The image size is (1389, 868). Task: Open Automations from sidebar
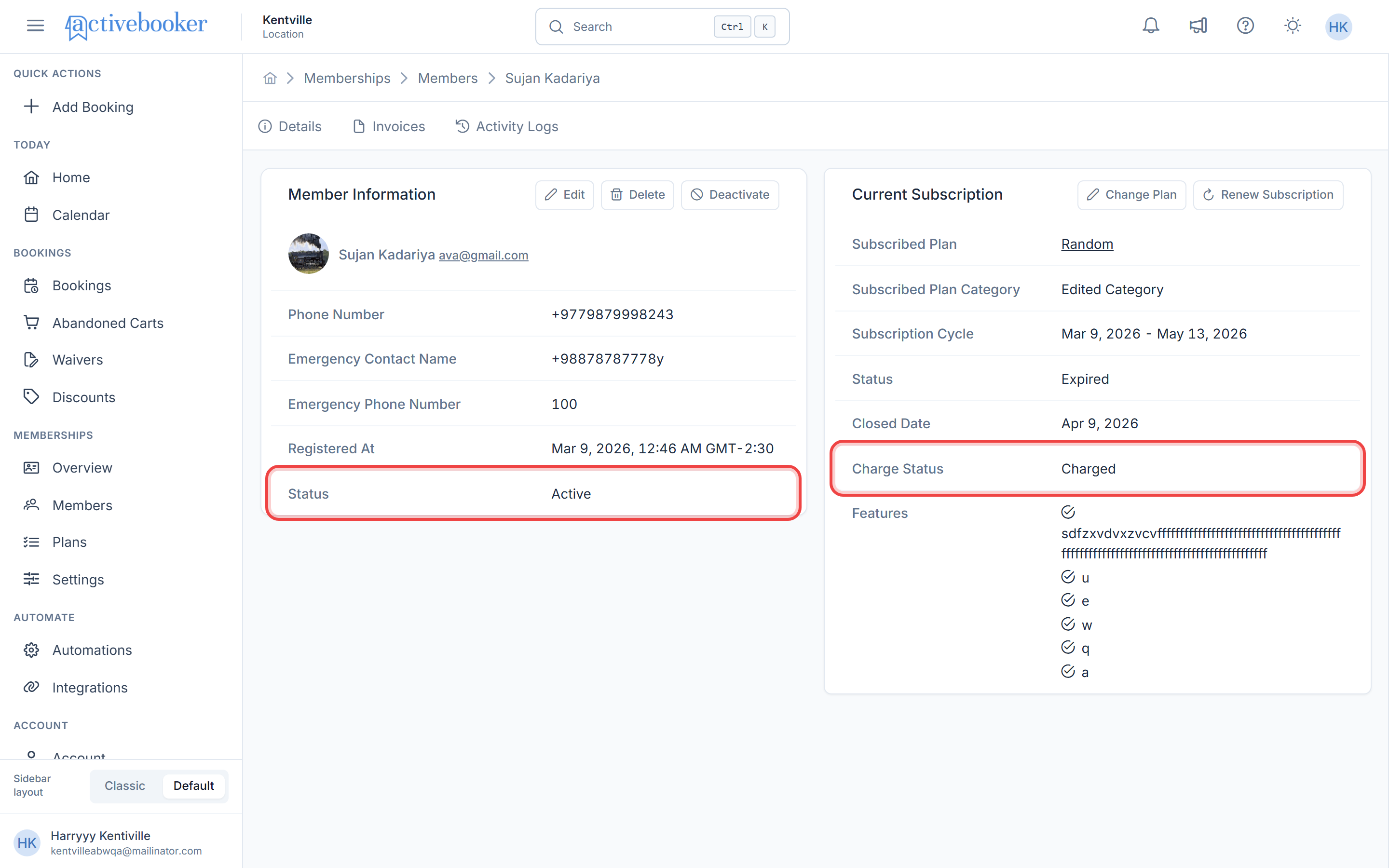coord(92,650)
